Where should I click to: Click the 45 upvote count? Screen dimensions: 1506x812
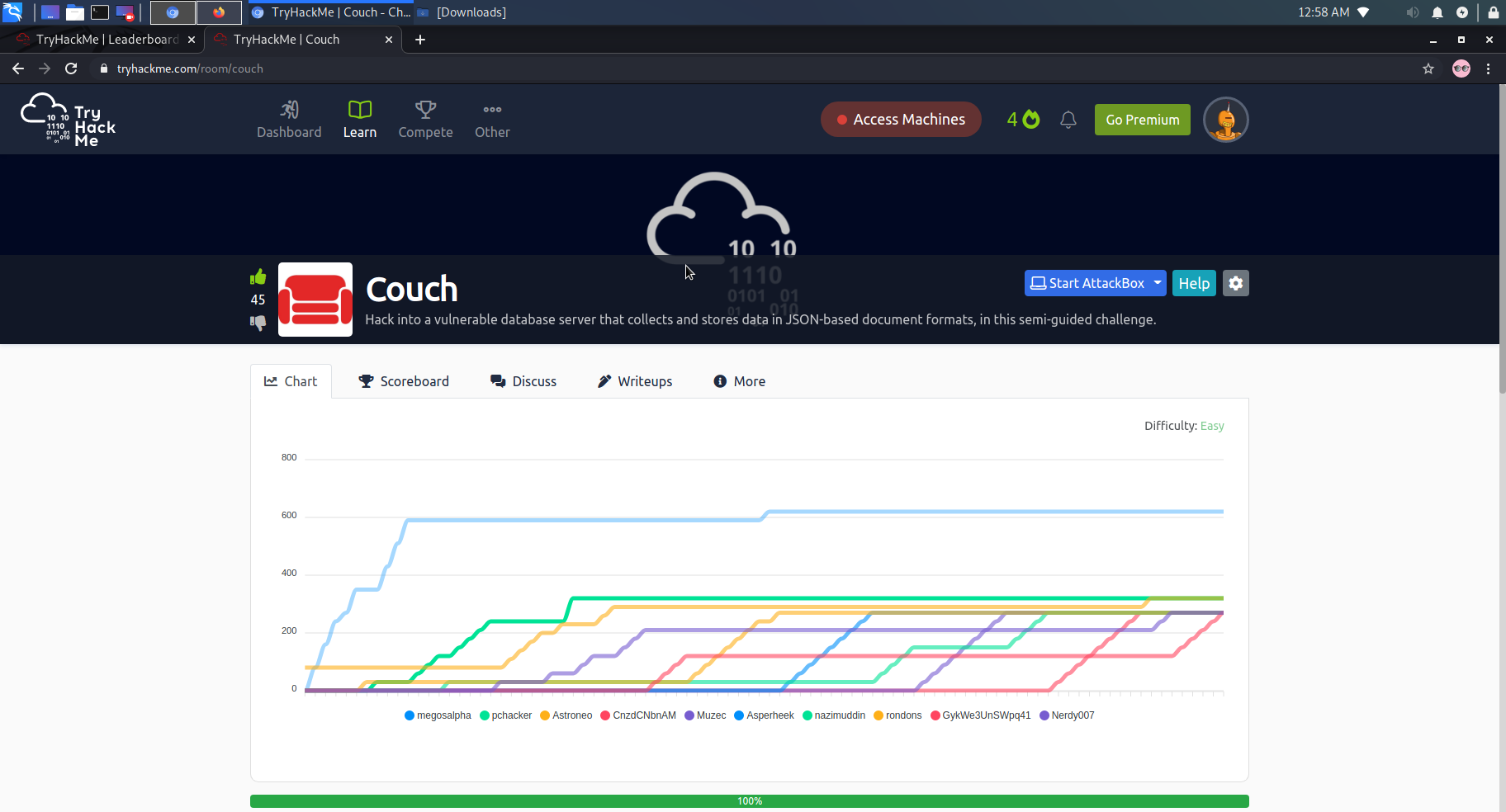pyautogui.click(x=258, y=300)
